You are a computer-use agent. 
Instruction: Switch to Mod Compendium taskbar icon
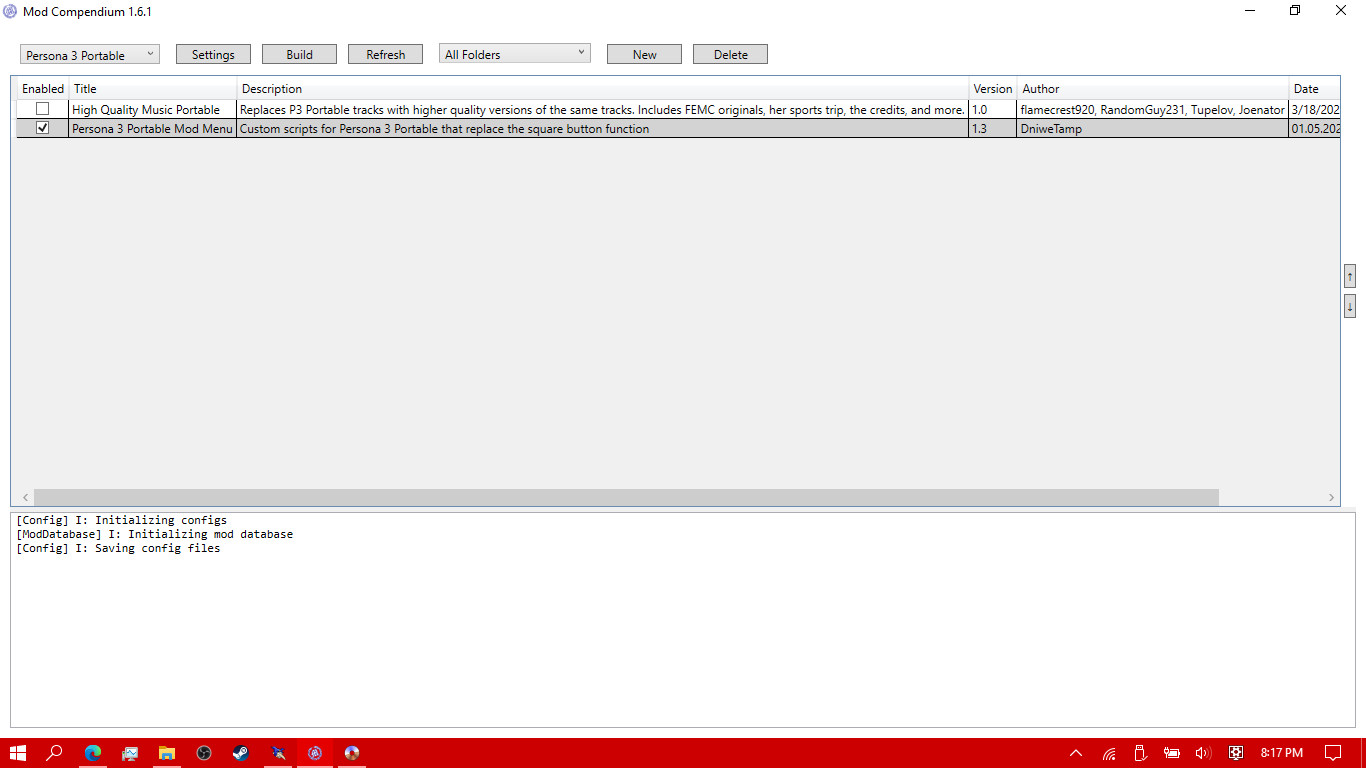click(315, 753)
